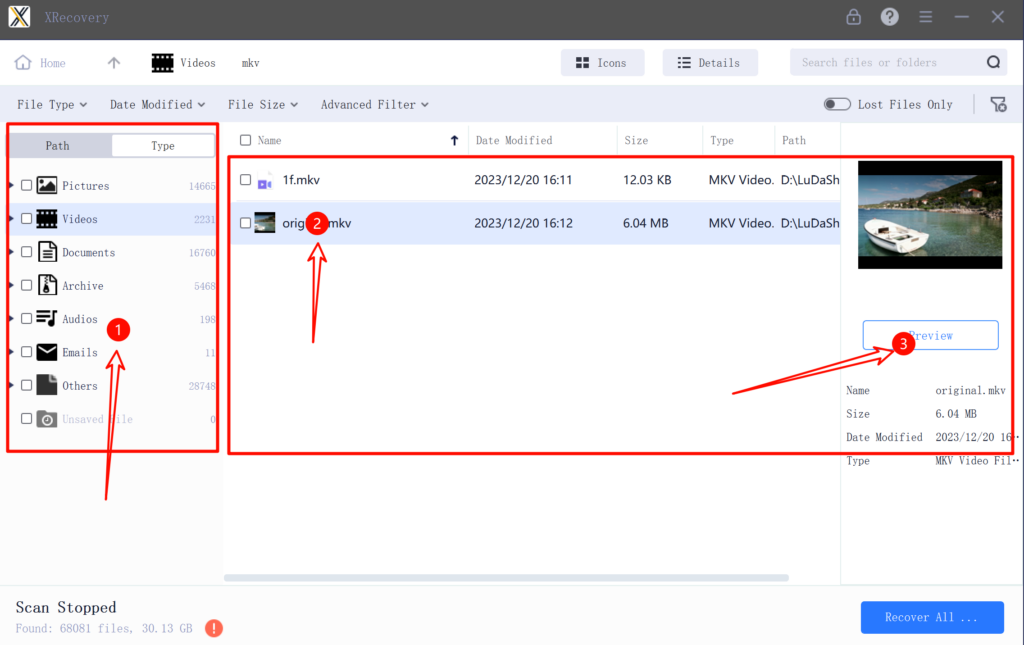Click the Emails category label
The image size is (1024, 645).
[80, 353]
